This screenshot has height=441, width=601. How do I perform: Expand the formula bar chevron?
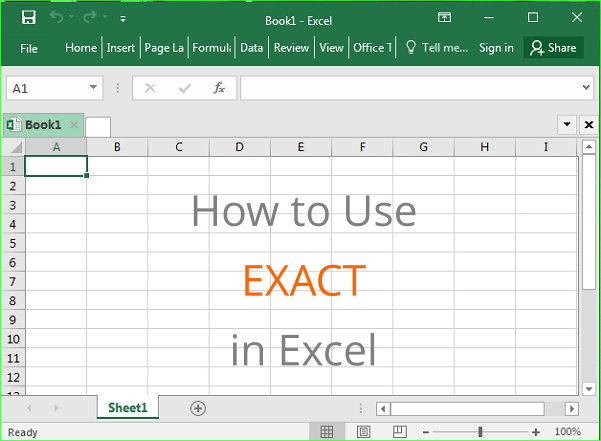pyautogui.click(x=586, y=87)
